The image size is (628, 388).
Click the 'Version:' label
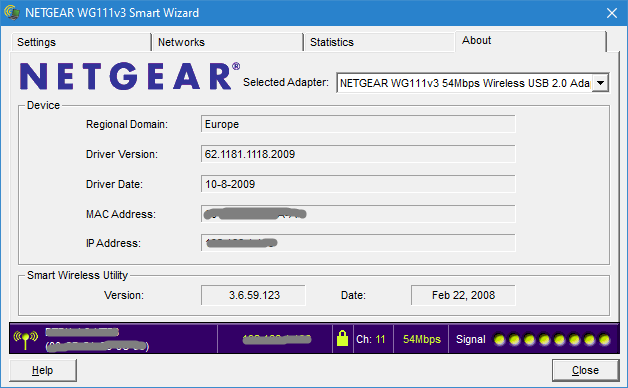(124, 296)
